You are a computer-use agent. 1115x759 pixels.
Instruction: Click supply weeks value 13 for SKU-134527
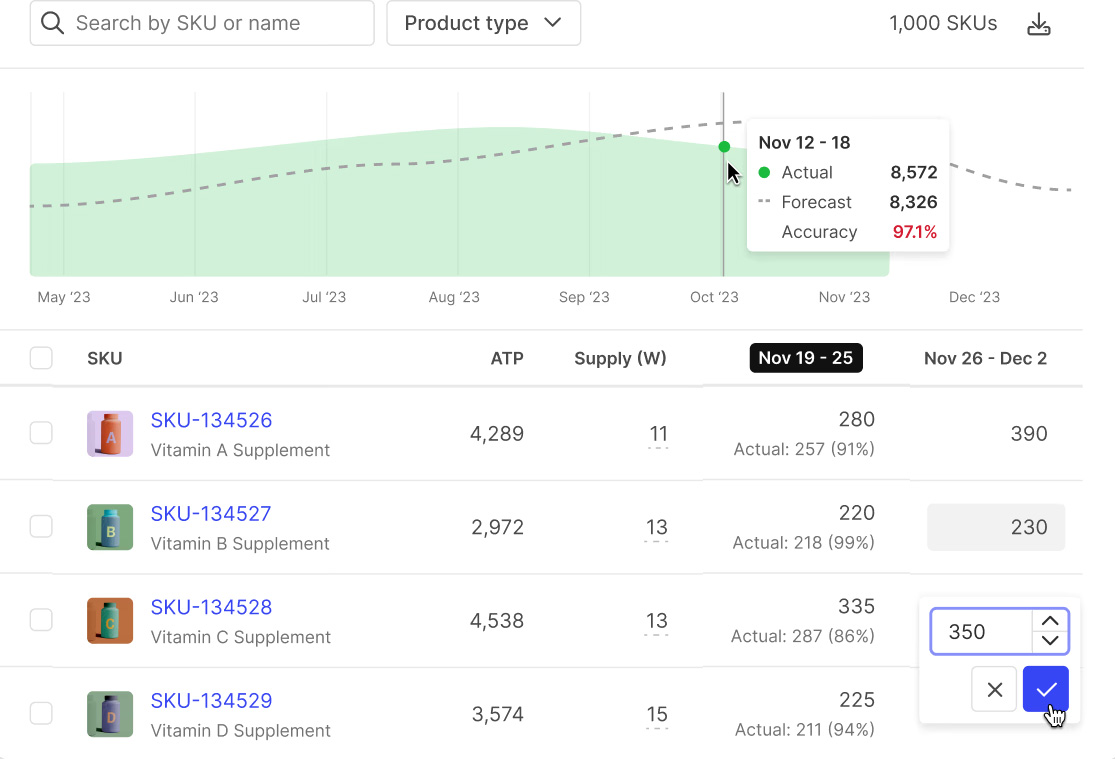pyautogui.click(x=656, y=527)
